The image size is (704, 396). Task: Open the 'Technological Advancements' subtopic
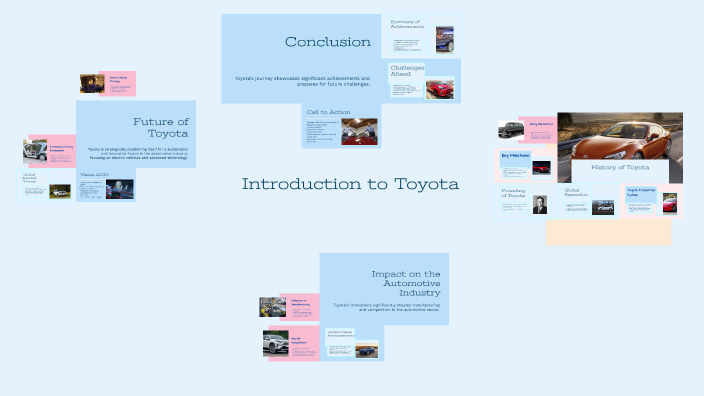click(340, 334)
